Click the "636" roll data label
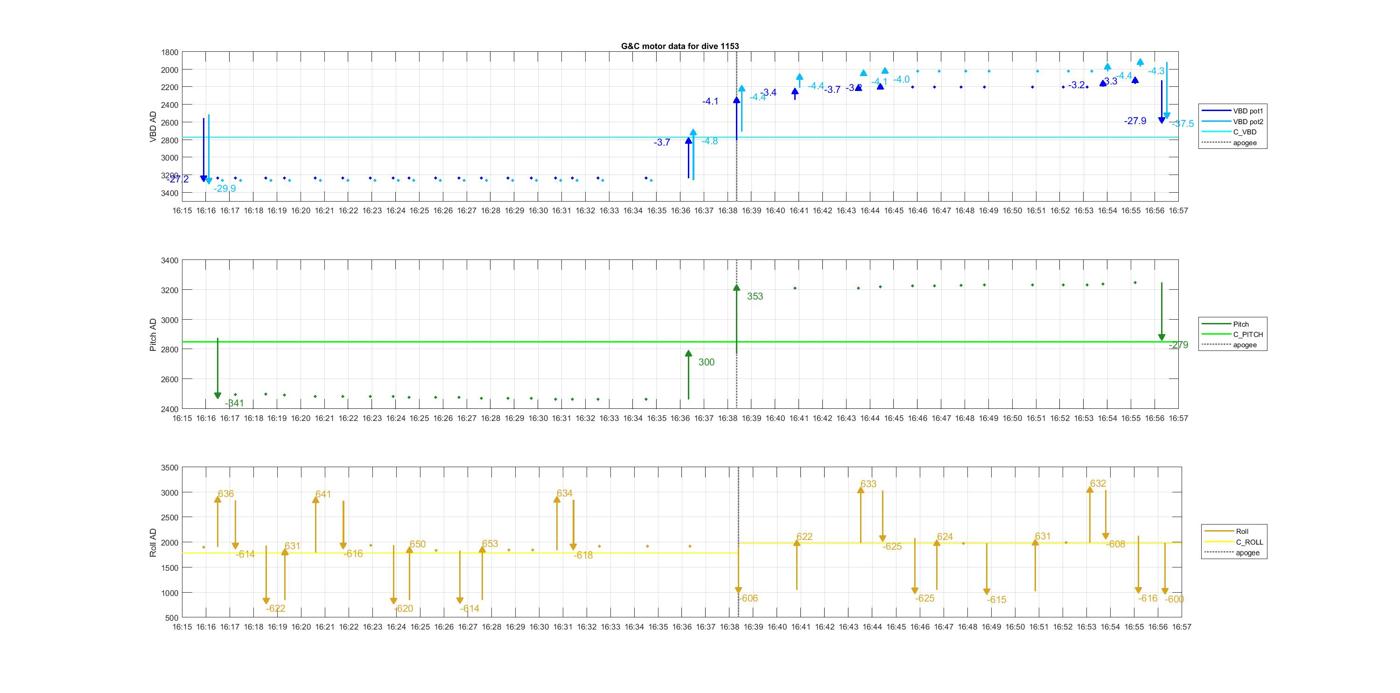 point(226,494)
